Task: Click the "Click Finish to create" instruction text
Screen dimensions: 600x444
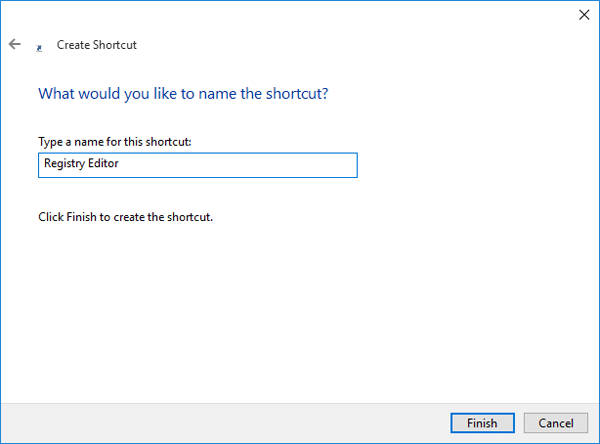Action: 125,217
